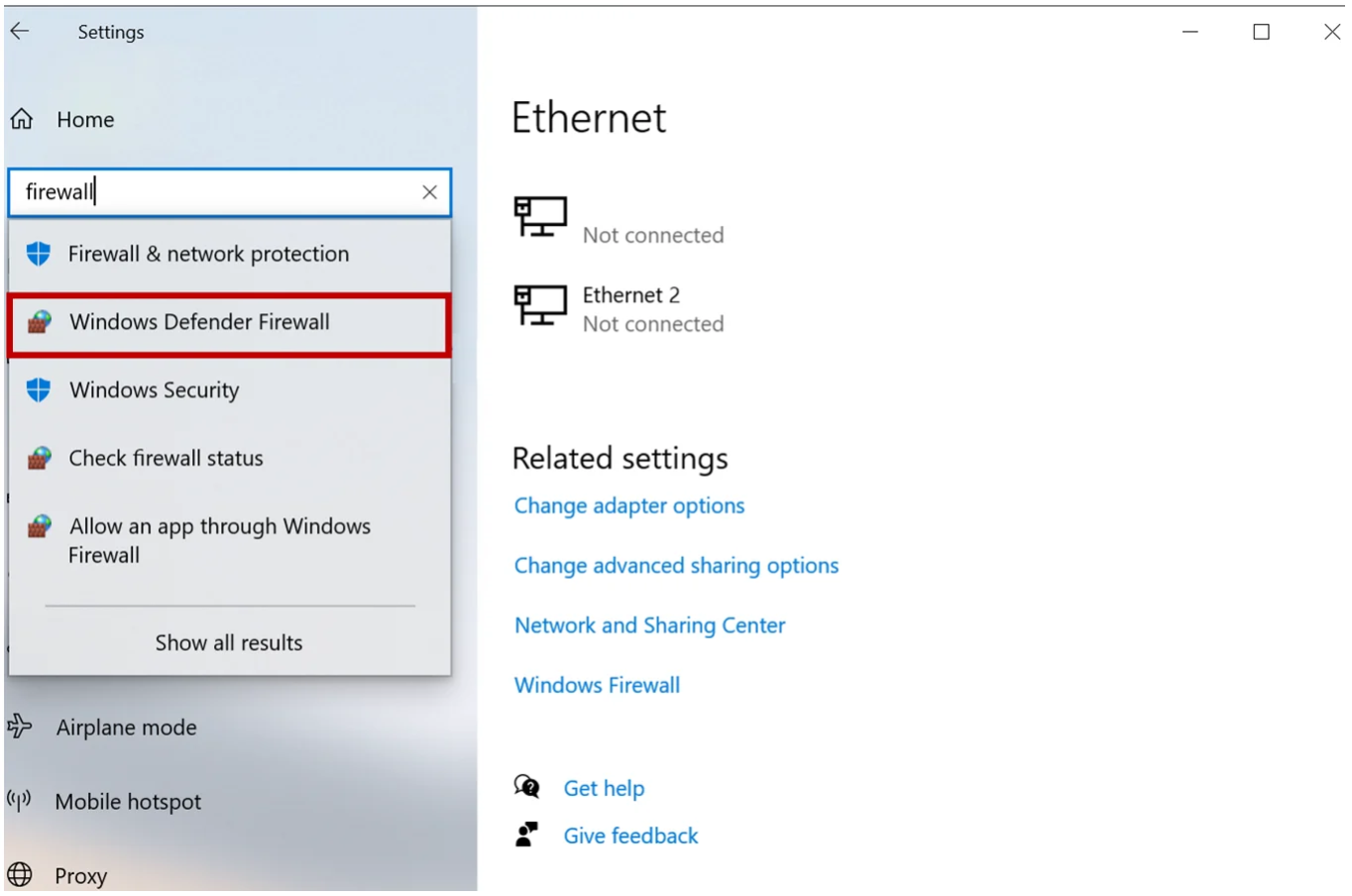This screenshot has height=896, width=1352.
Task: Click the shield icon beside Firewall & network protection
Action: coord(39,254)
